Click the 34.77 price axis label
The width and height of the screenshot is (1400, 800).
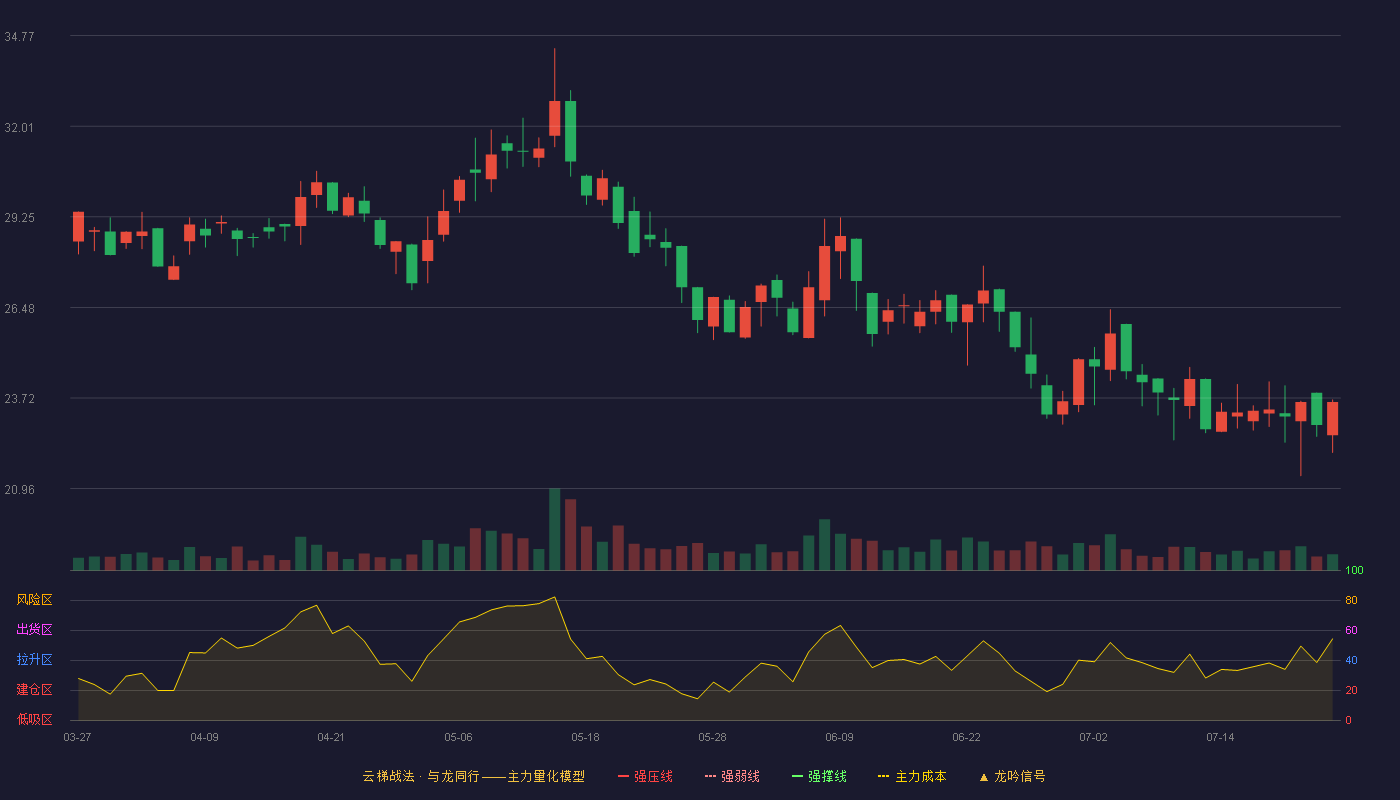[x=19, y=36]
